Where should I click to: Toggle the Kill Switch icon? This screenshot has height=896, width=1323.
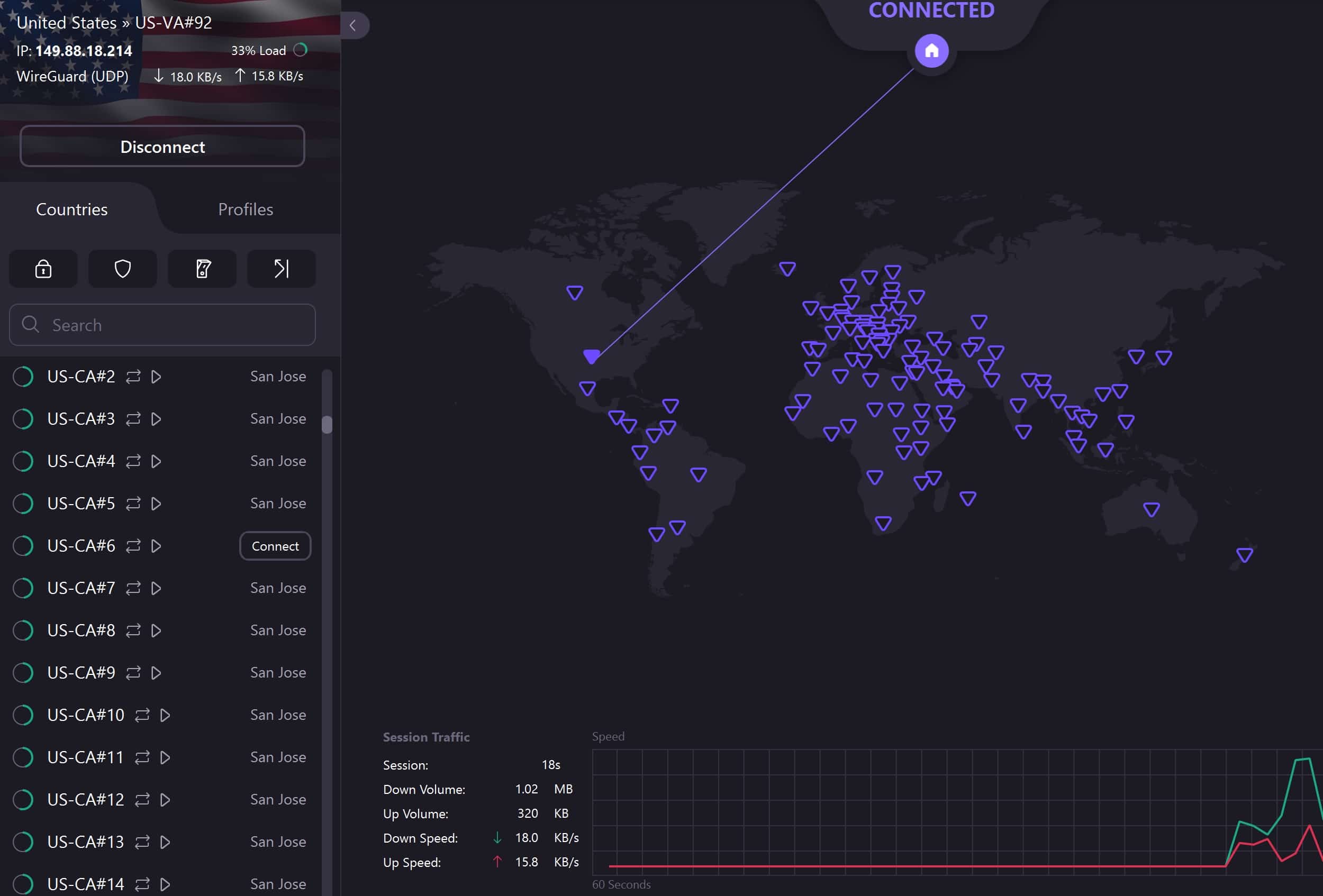(202, 269)
